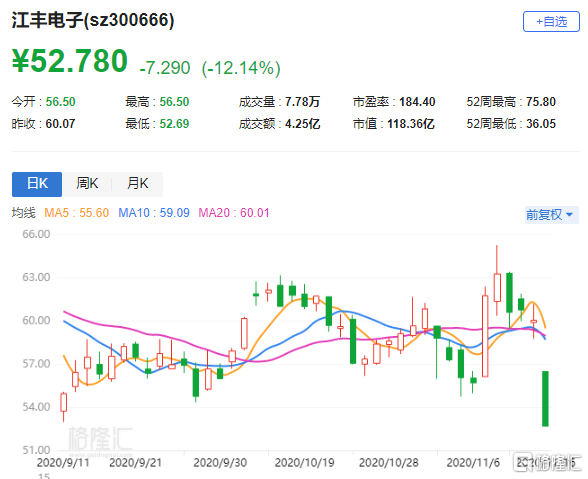This screenshot has height=479, width=588.
Task: Select the 今开 opening price 56.50
Action: [x=60, y=102]
